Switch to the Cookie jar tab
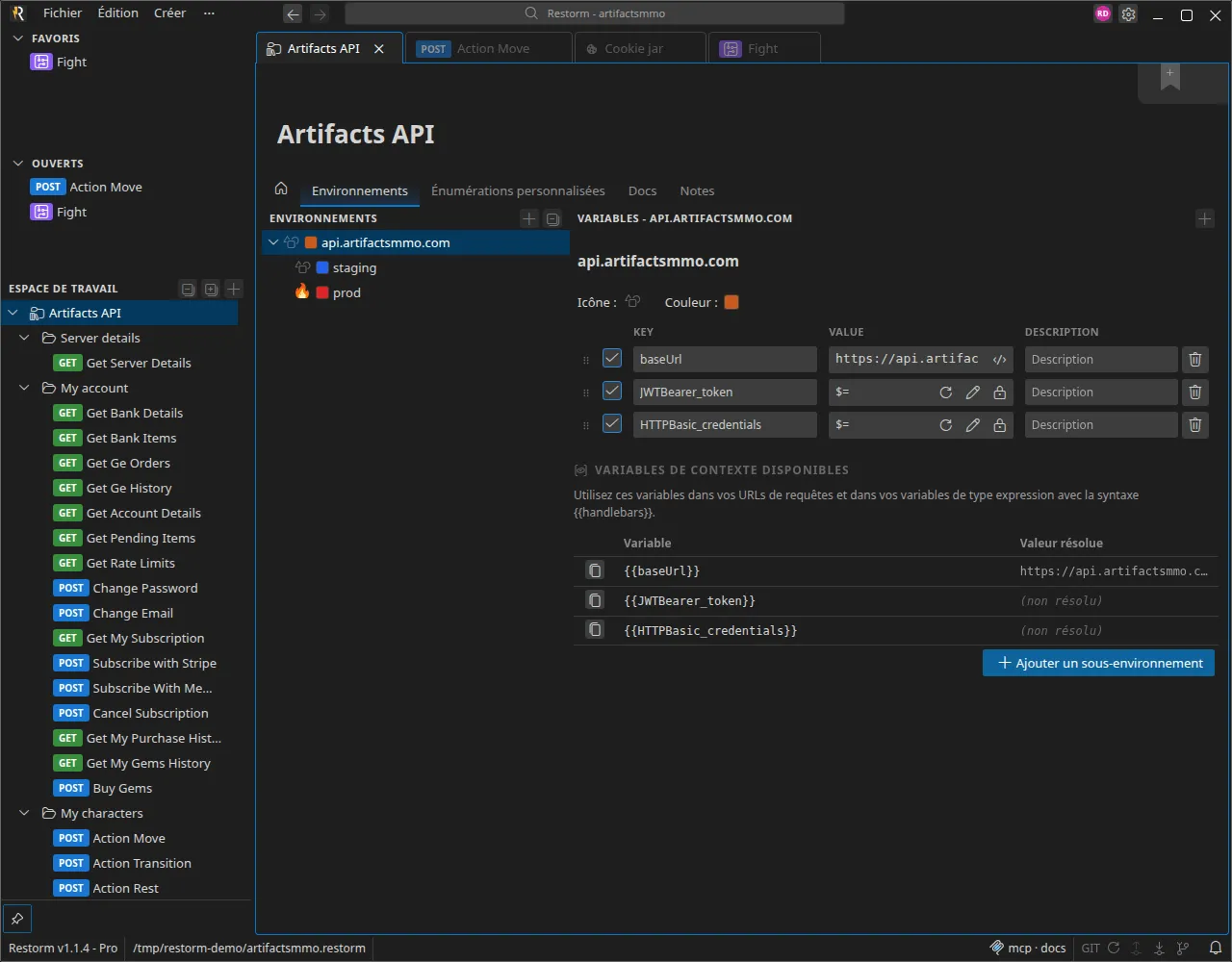This screenshot has height=962, width=1232. [x=639, y=49]
